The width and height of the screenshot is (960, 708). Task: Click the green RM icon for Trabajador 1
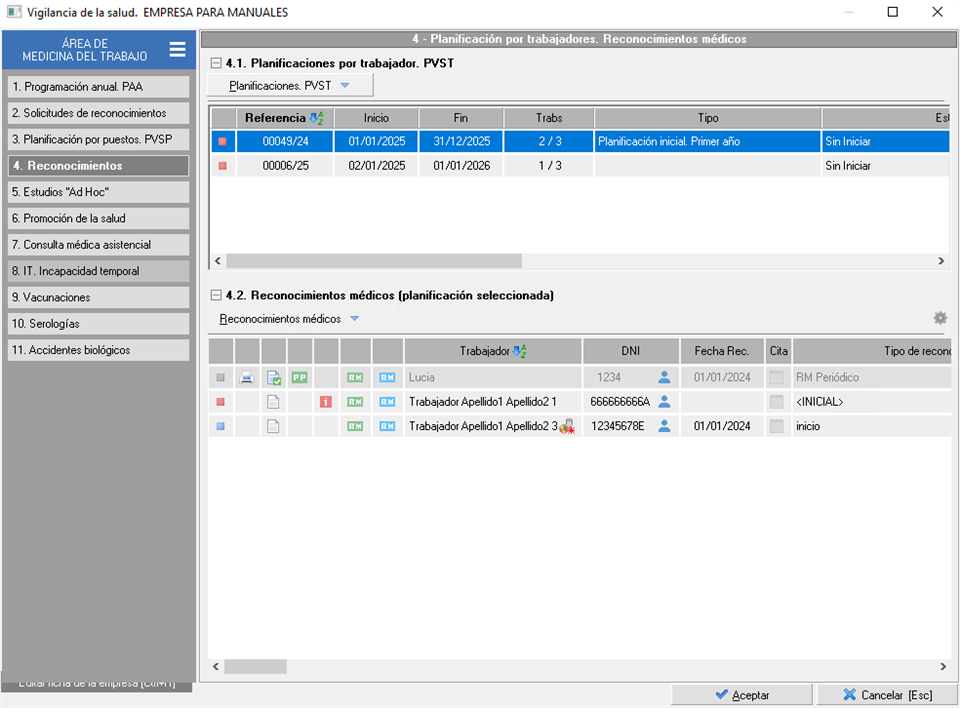[354, 402]
